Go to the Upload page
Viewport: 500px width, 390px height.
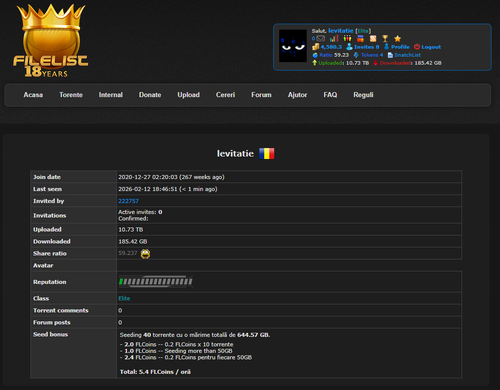pos(188,95)
